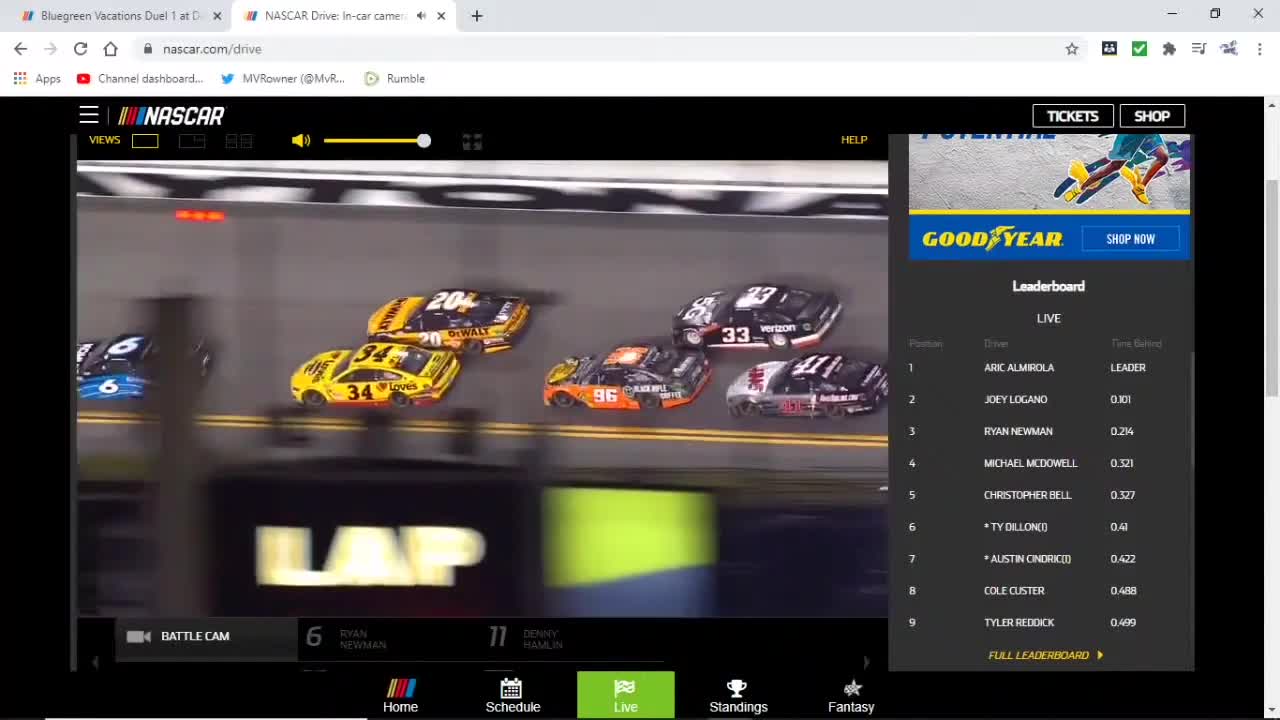Open the TICKETS button
The image size is (1280, 720).
point(1073,116)
